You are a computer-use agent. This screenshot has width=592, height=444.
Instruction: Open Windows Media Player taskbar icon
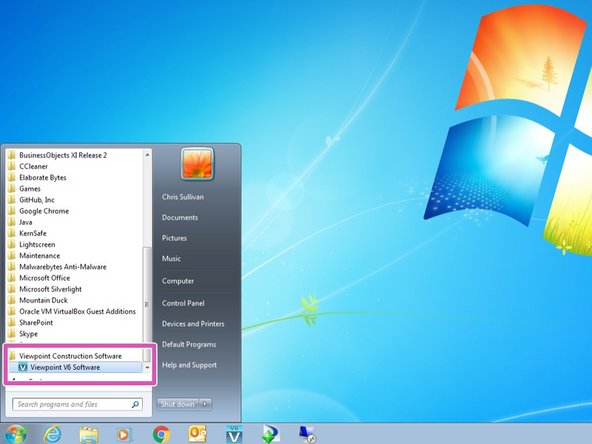[124, 435]
